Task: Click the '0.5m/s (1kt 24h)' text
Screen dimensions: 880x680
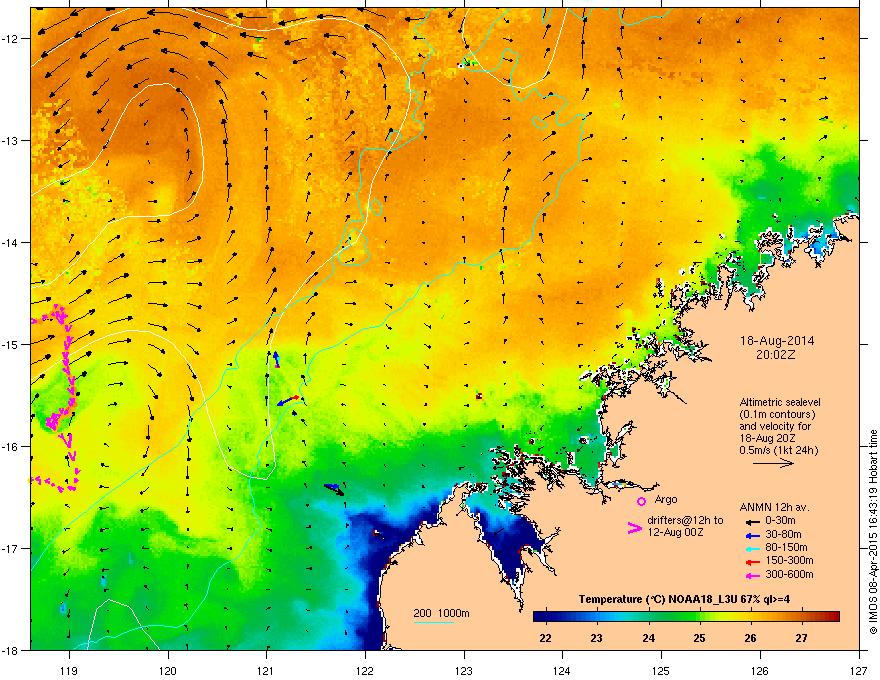Action: pos(778,450)
